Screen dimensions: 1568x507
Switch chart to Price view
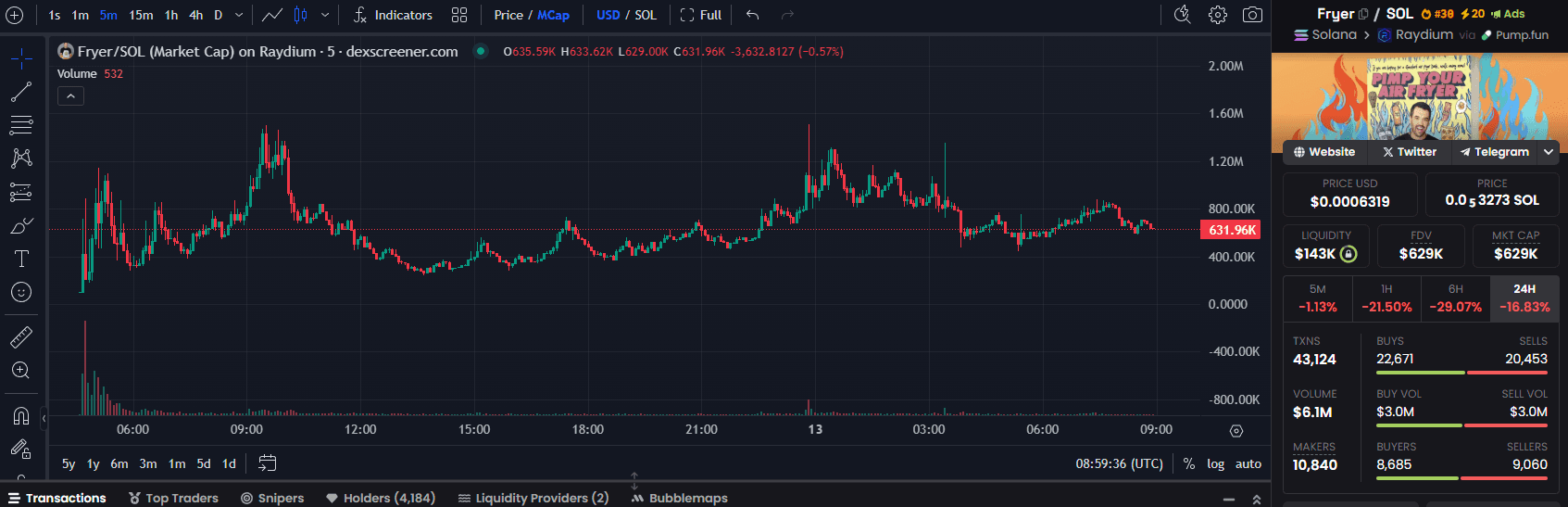508,15
